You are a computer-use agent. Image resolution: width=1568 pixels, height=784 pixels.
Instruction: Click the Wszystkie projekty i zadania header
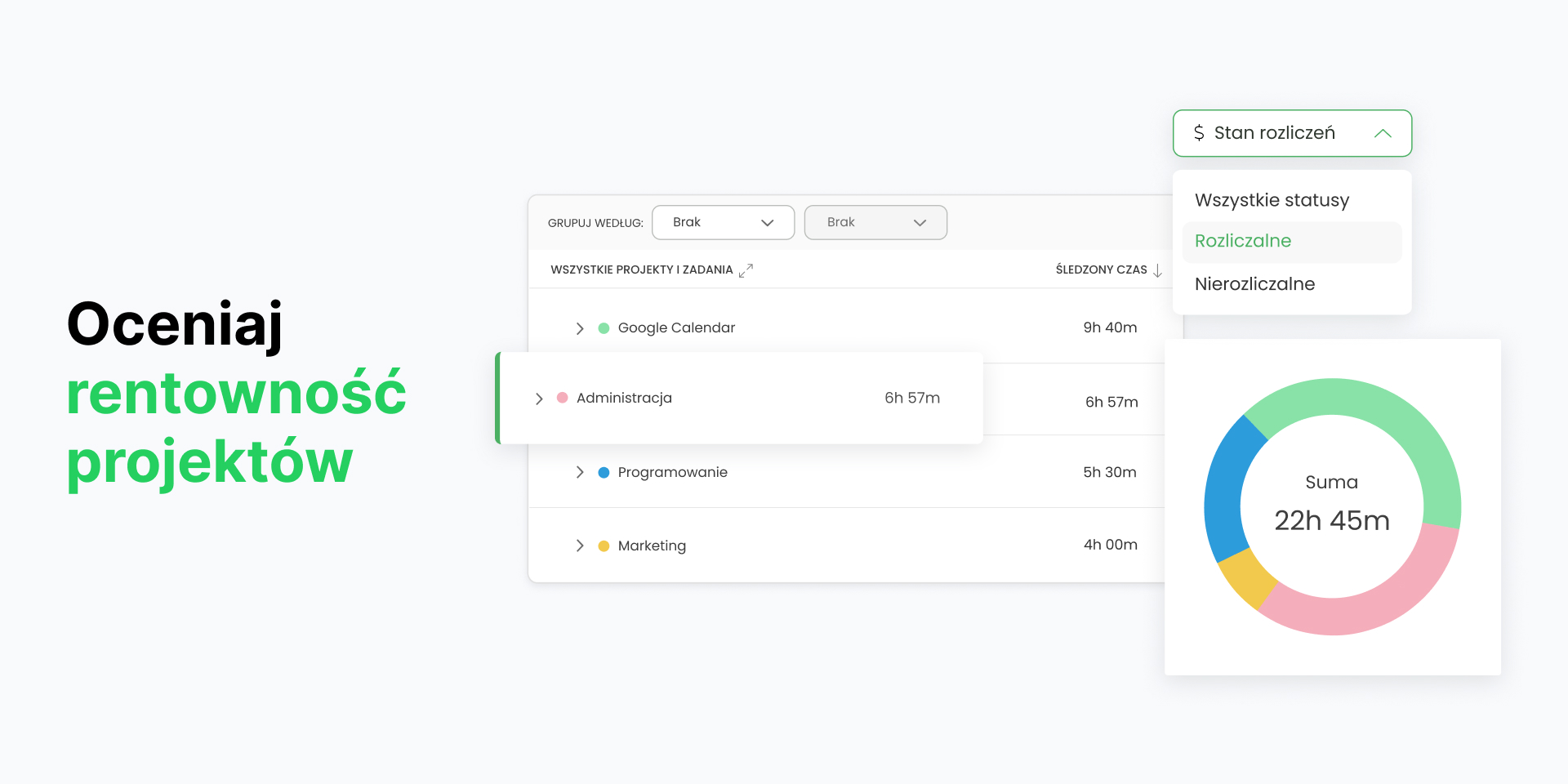[641, 269]
